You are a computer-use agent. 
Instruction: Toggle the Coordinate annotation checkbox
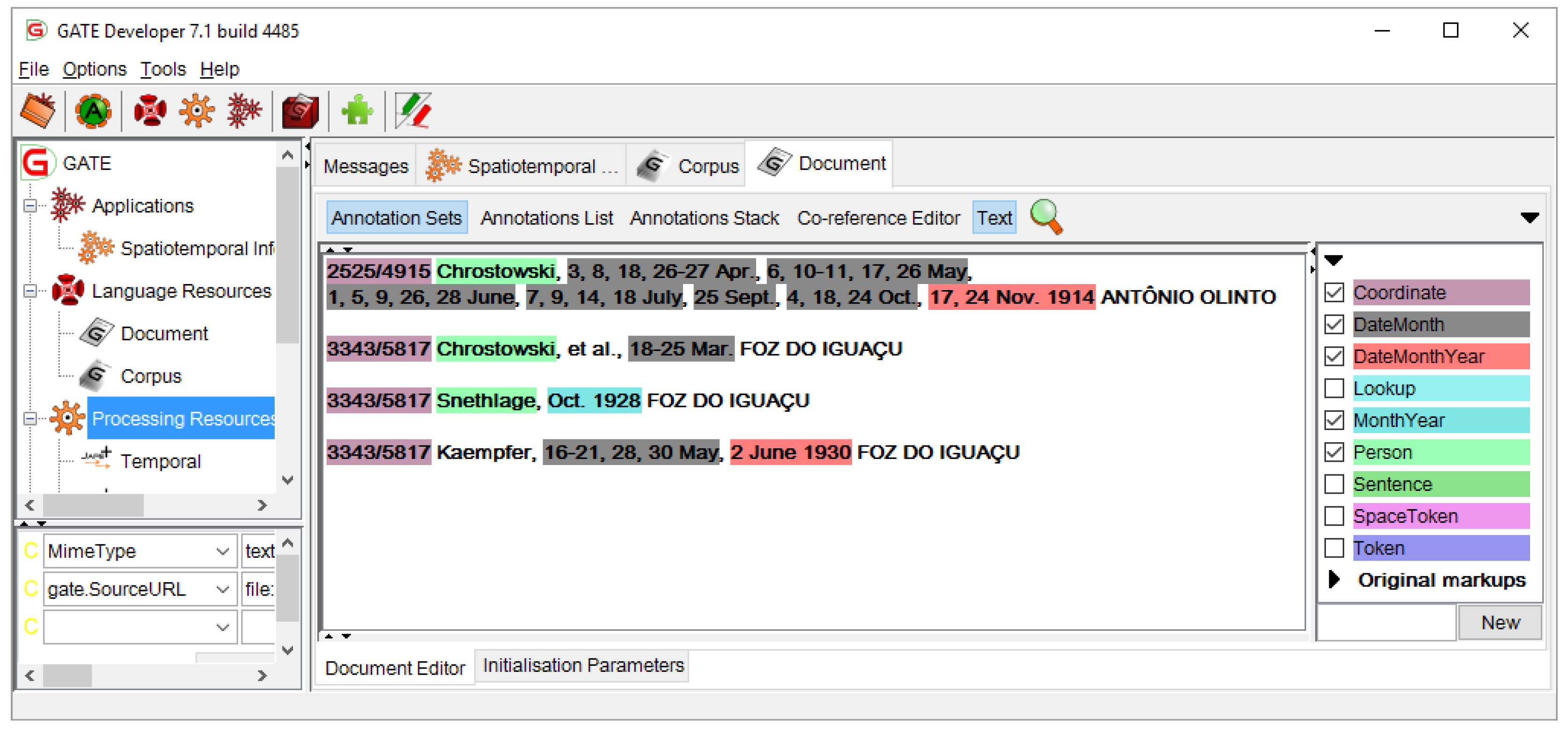[1334, 293]
